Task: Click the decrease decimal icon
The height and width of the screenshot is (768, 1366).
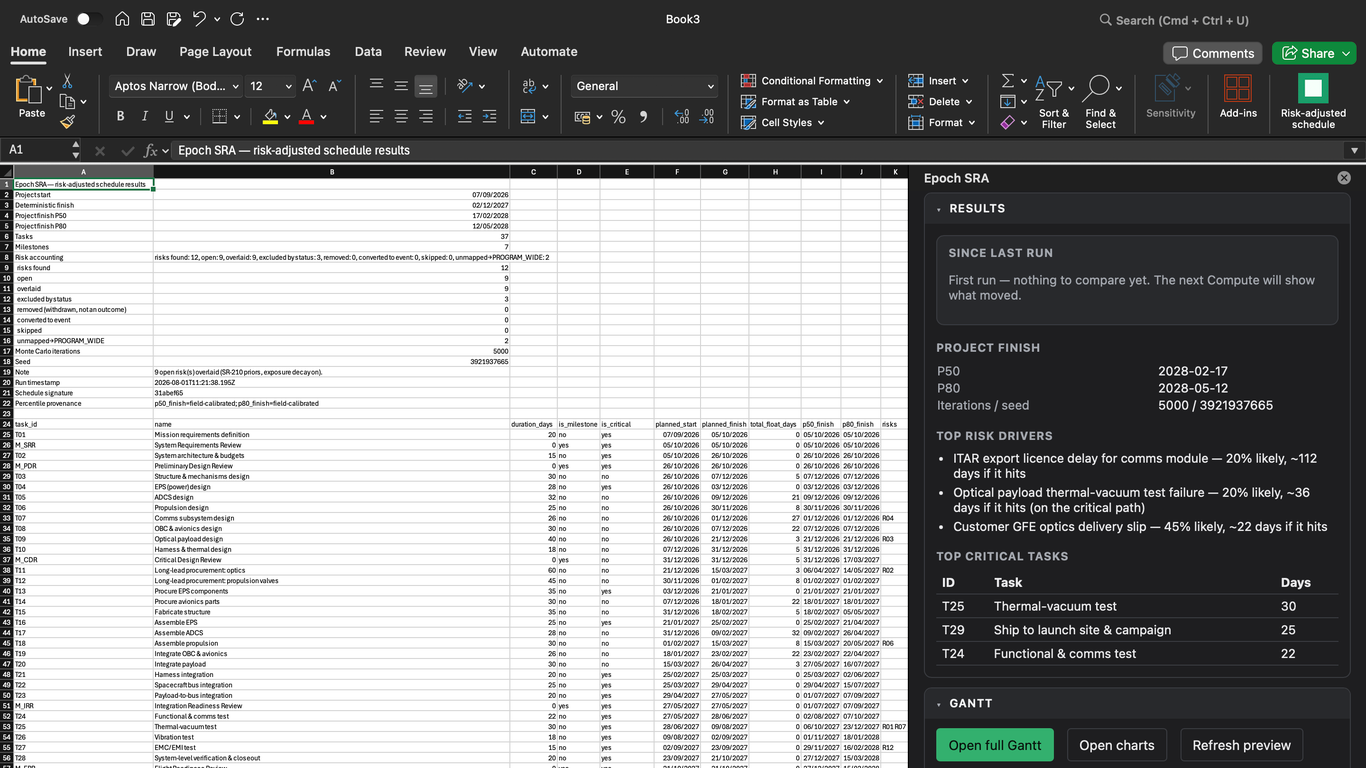Action: pyautogui.click(x=707, y=117)
